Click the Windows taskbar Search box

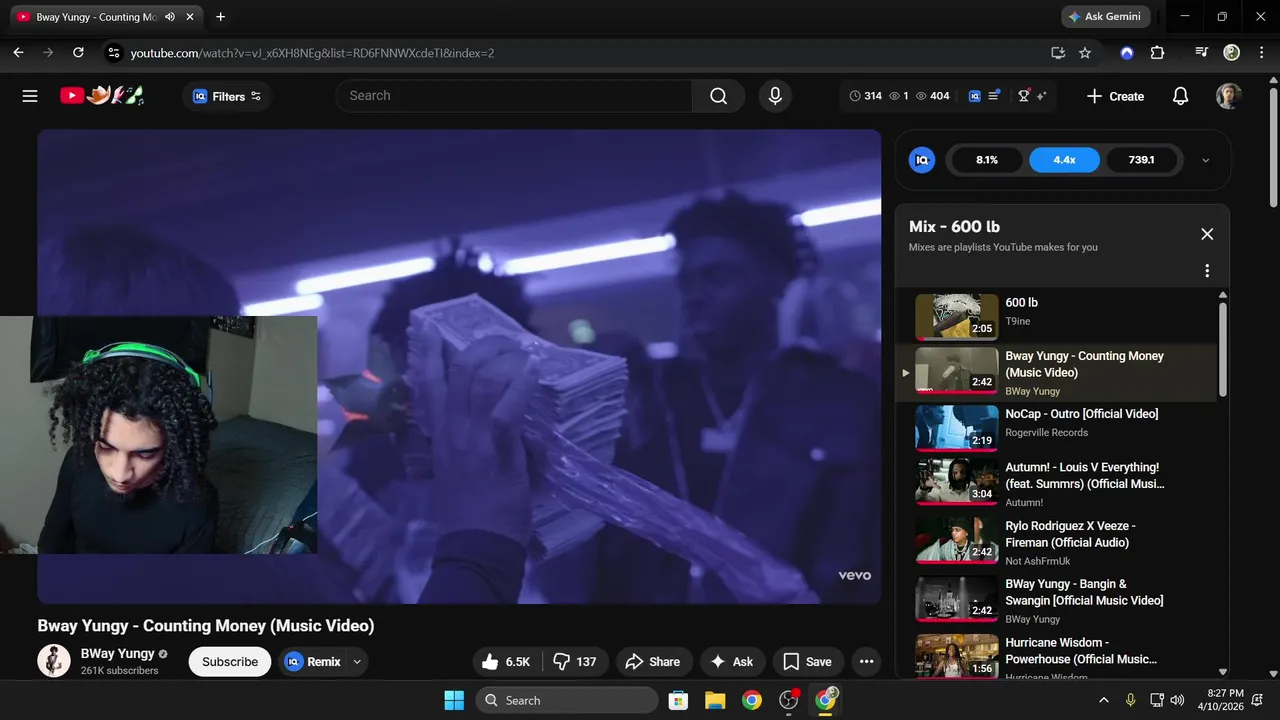click(x=566, y=700)
